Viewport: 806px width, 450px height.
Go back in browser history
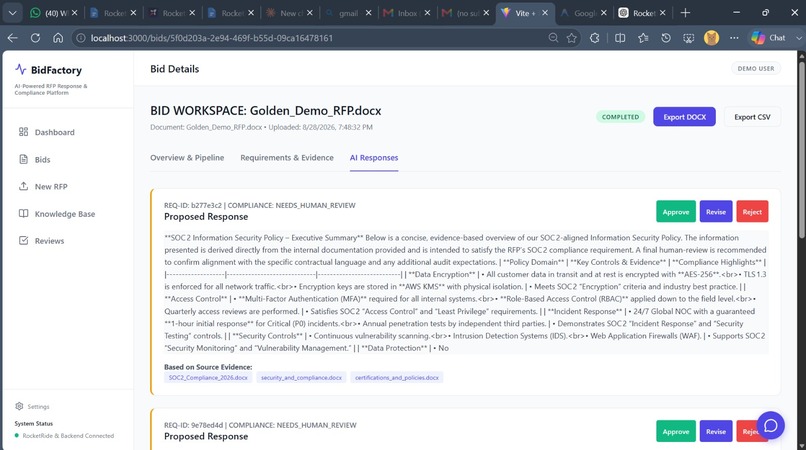click(x=13, y=38)
